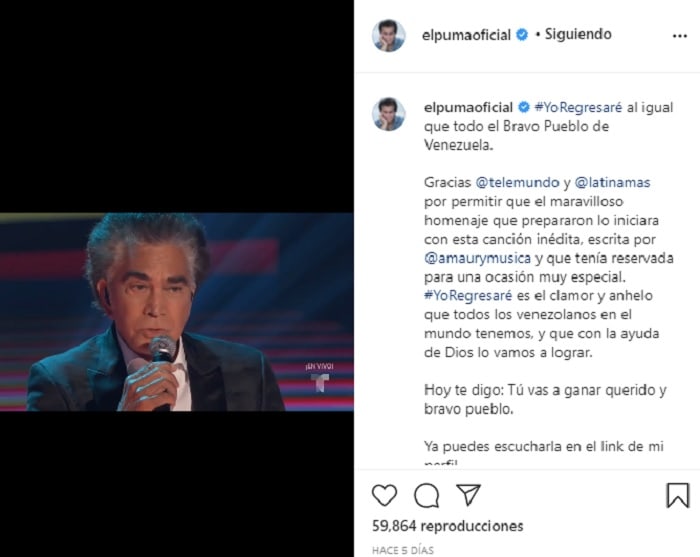Click the verified badge beside caption username
Viewport: 700px width, 557px height.
click(x=524, y=107)
